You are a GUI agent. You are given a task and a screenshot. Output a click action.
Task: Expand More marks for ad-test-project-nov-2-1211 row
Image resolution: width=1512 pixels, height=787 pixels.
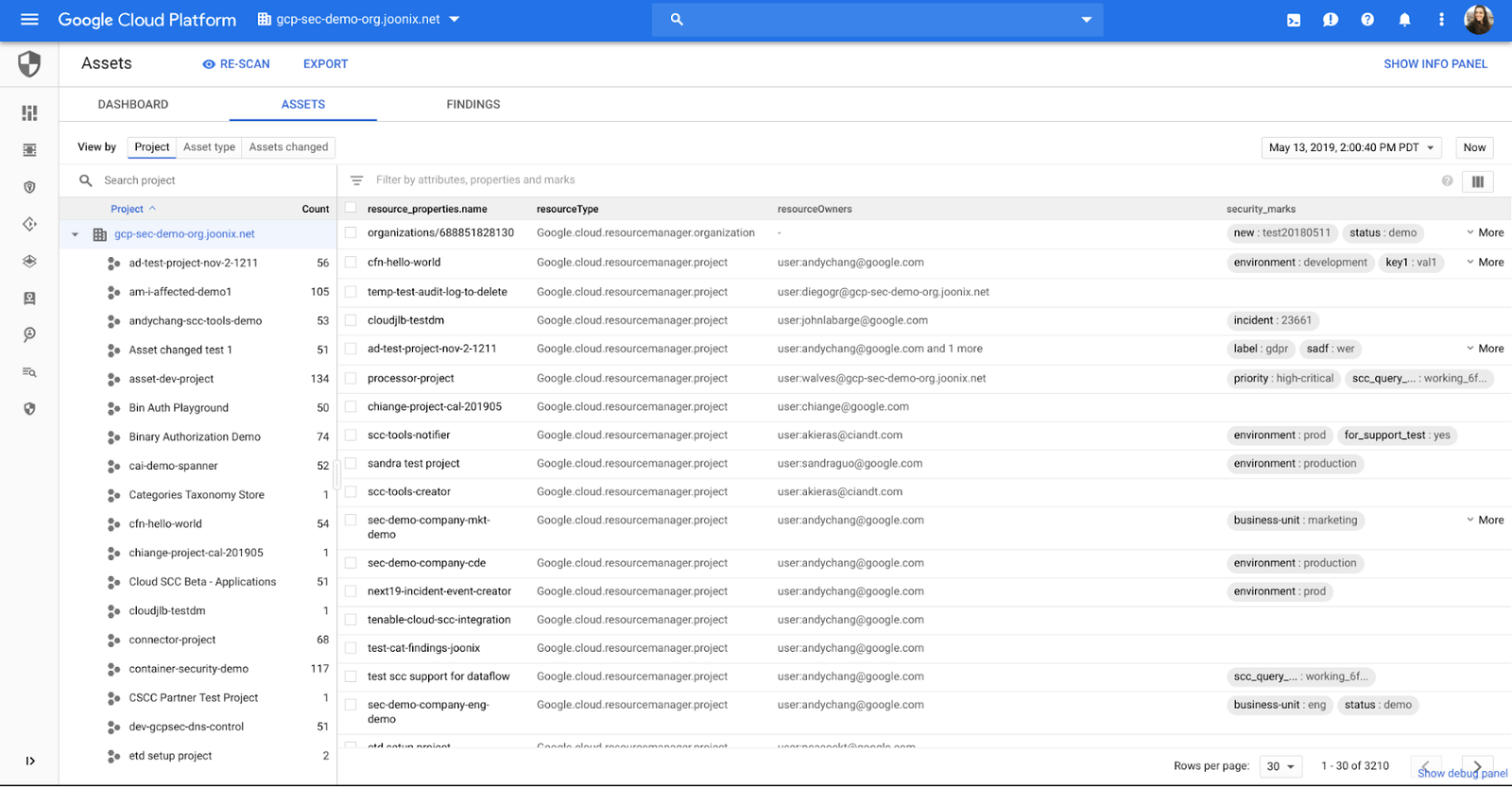[x=1485, y=349]
